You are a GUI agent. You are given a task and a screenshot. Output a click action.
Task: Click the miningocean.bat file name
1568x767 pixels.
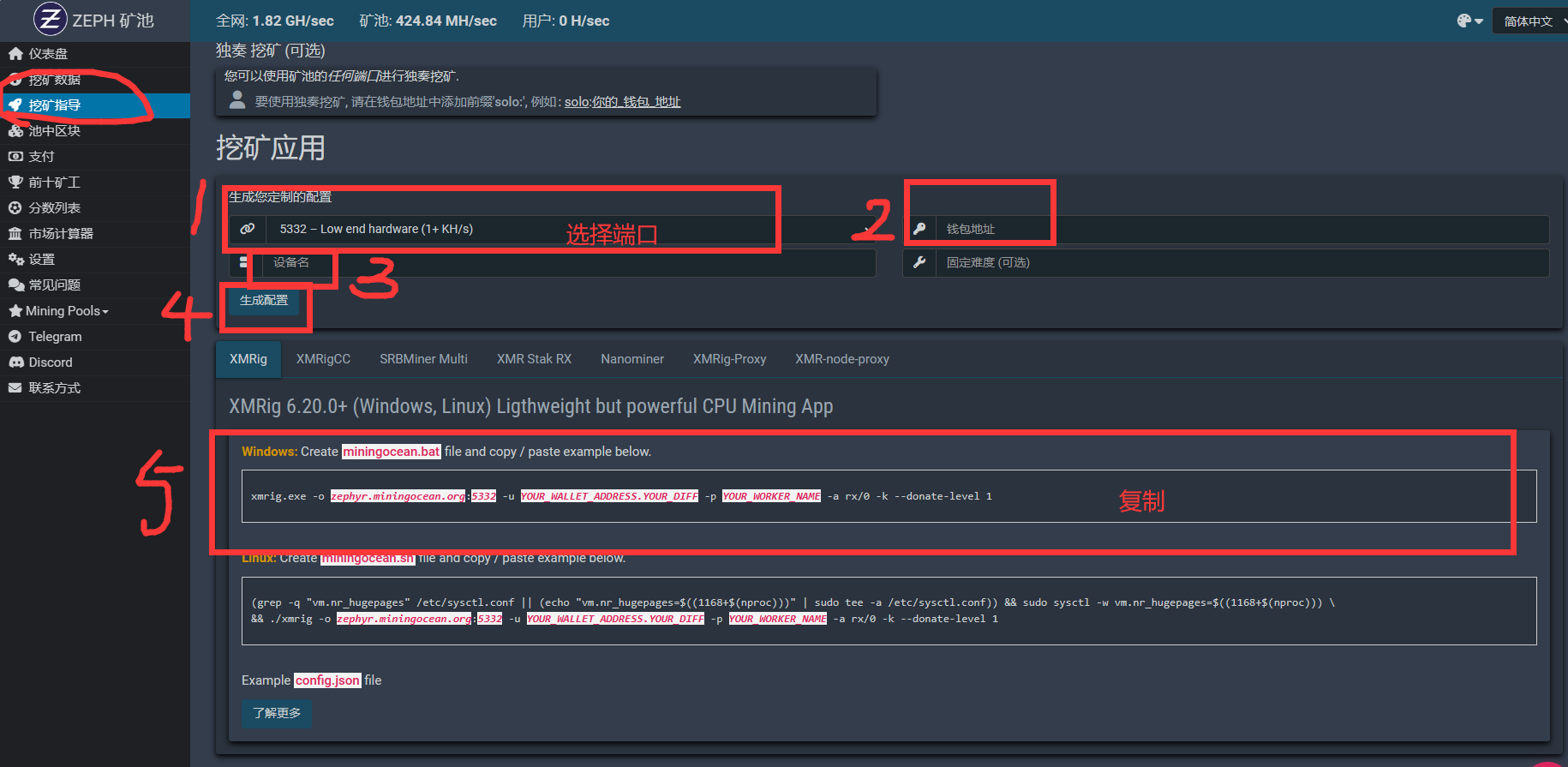(392, 452)
